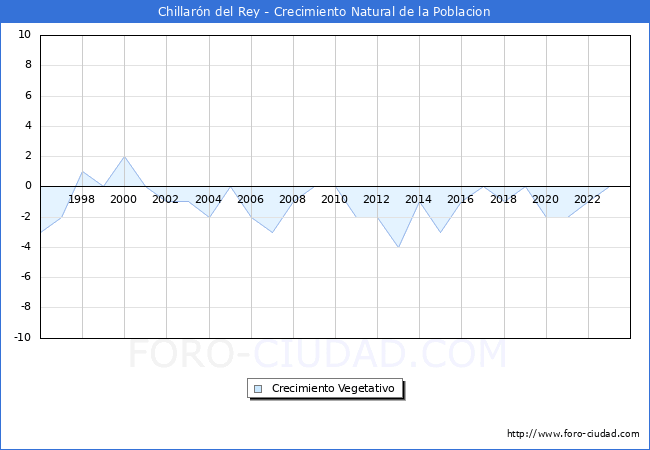Click the year 2000 peak at value 2

click(x=124, y=156)
